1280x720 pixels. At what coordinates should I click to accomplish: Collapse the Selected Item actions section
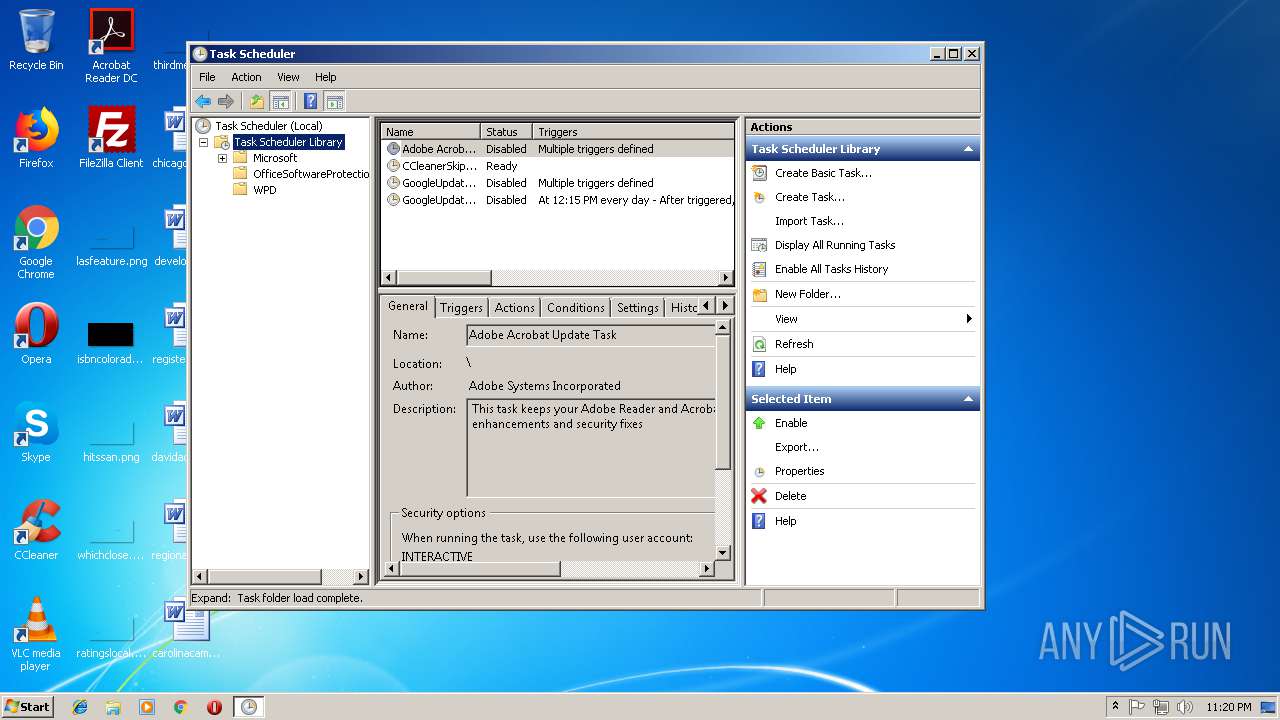click(968, 399)
